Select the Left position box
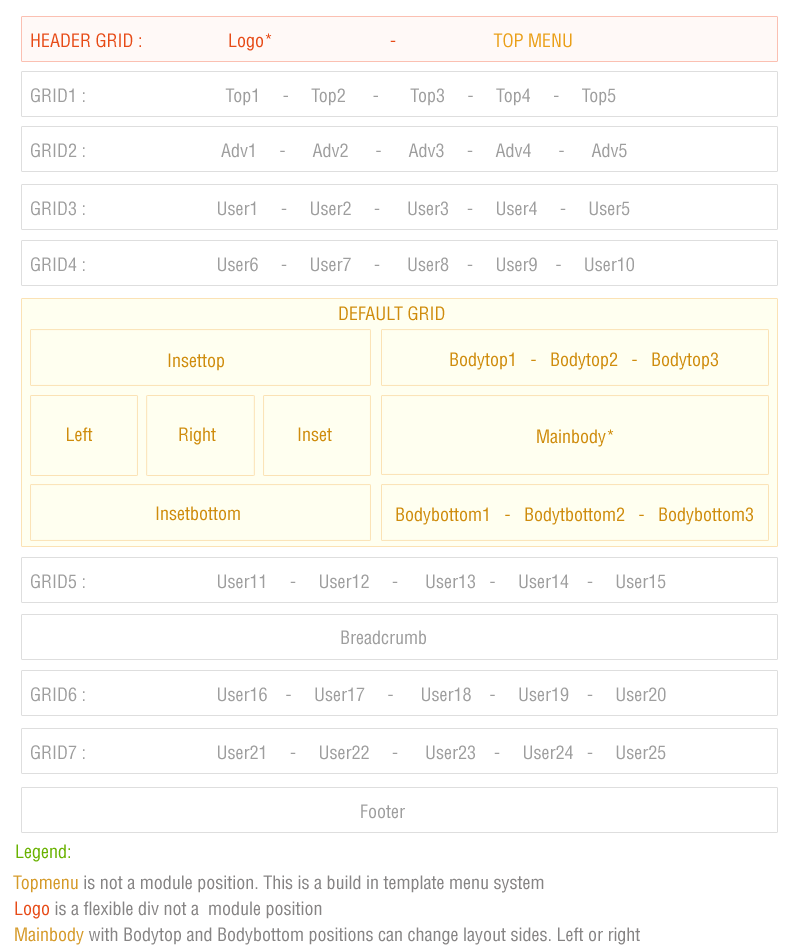The width and height of the screenshot is (800, 950). tap(83, 435)
